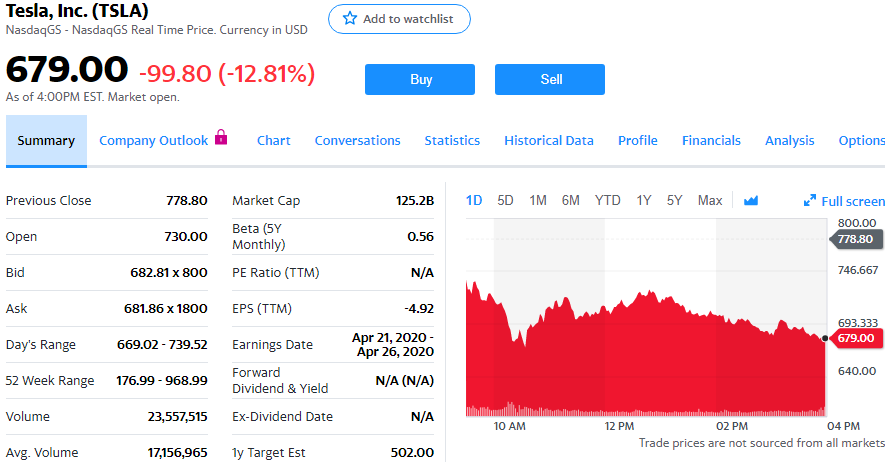Click the lock icon beside Company Outlook
The image size is (885, 462).
click(222, 139)
